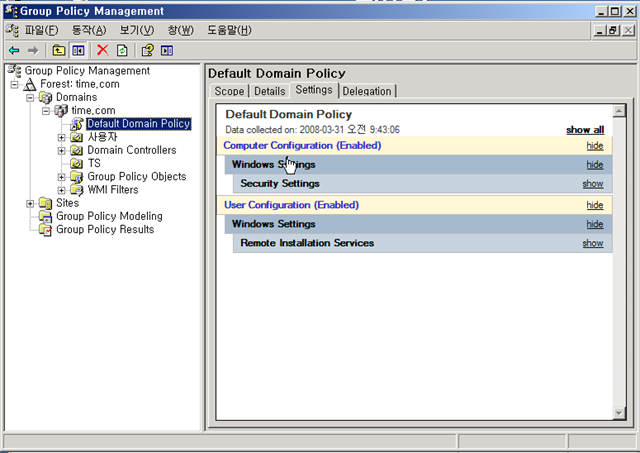Restore the inner MMC child window
This screenshot has height=453, width=640.
[613, 30]
